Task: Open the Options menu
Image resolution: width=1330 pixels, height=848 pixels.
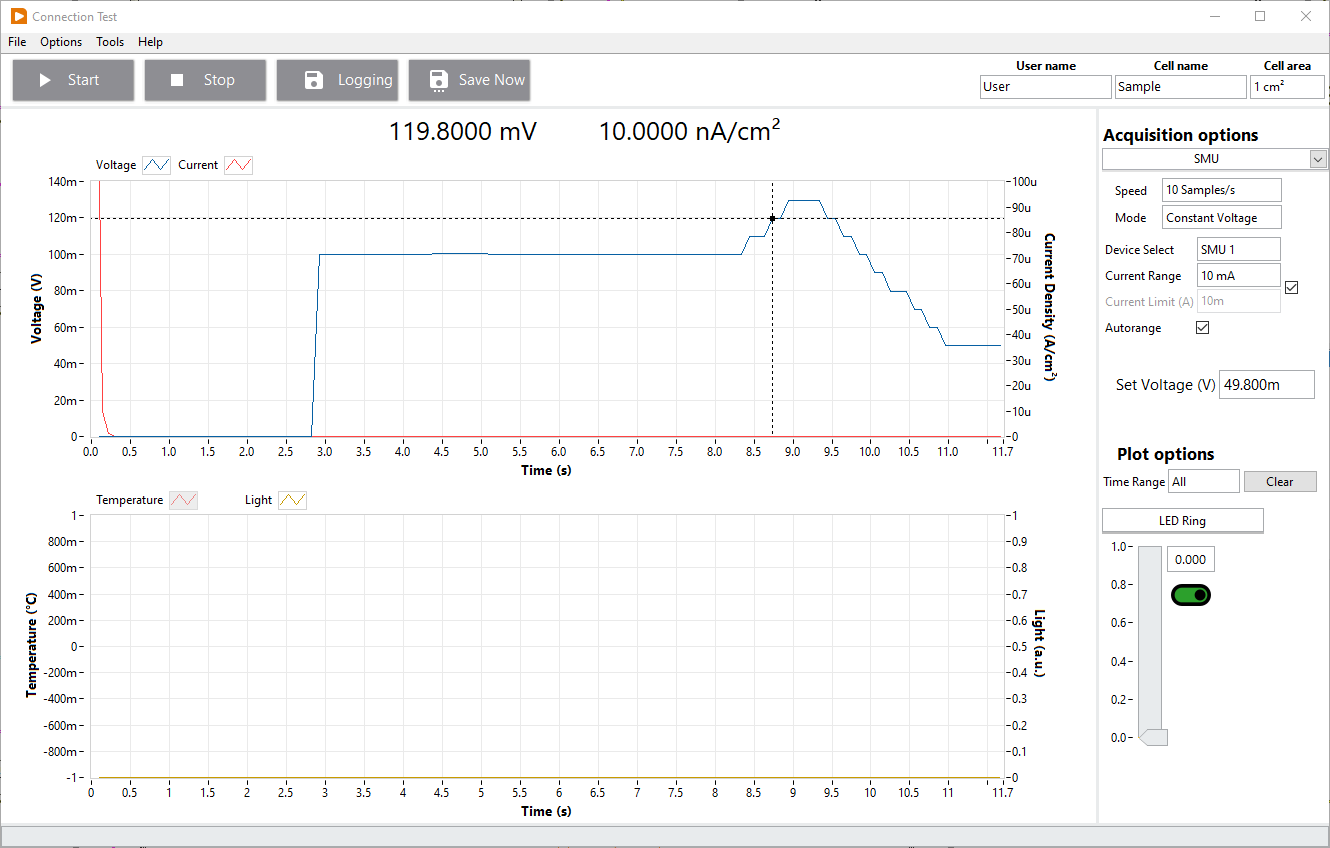Action: click(x=61, y=42)
